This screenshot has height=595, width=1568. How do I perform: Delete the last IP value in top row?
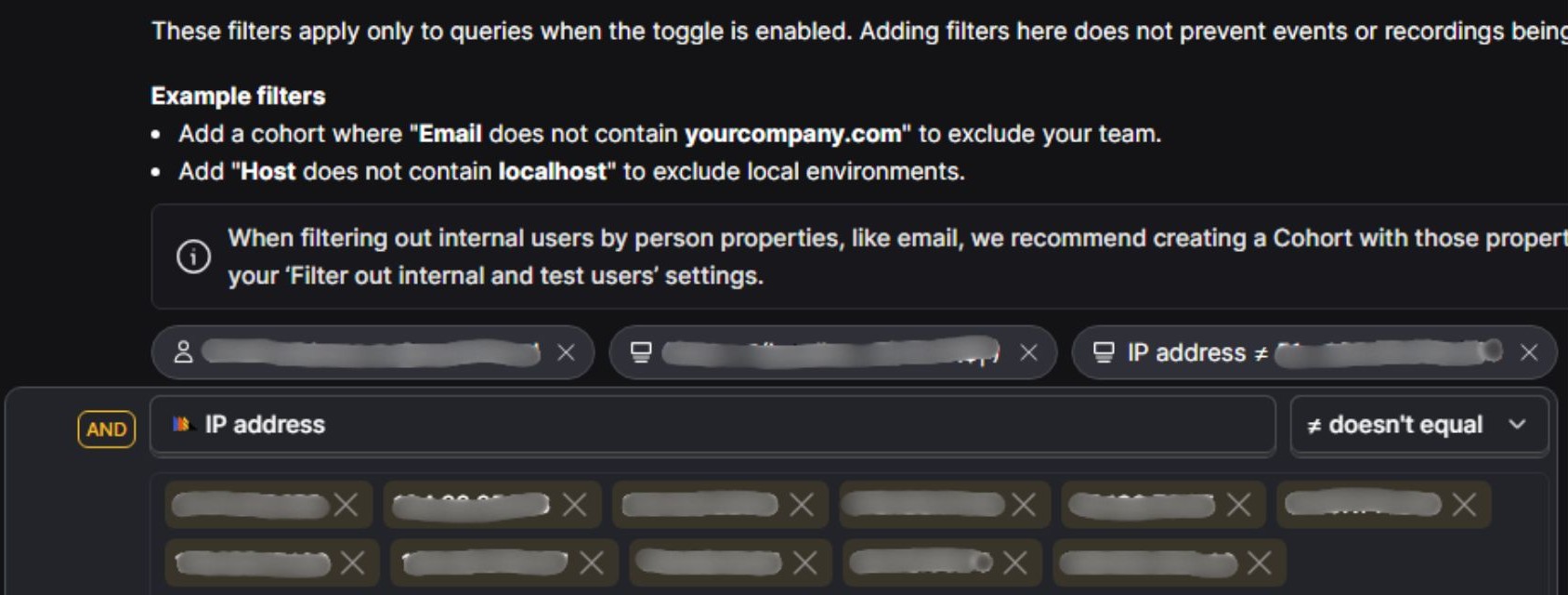pos(1465,505)
